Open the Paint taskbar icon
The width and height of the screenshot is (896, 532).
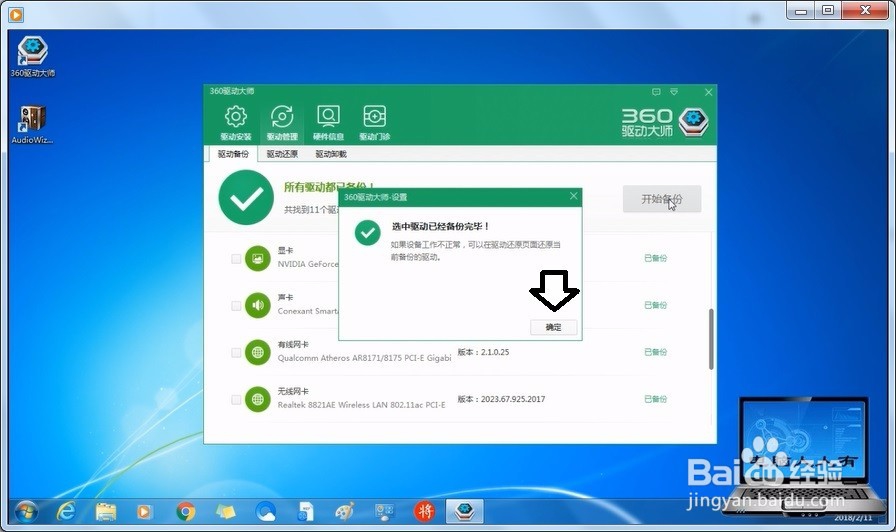coord(345,511)
